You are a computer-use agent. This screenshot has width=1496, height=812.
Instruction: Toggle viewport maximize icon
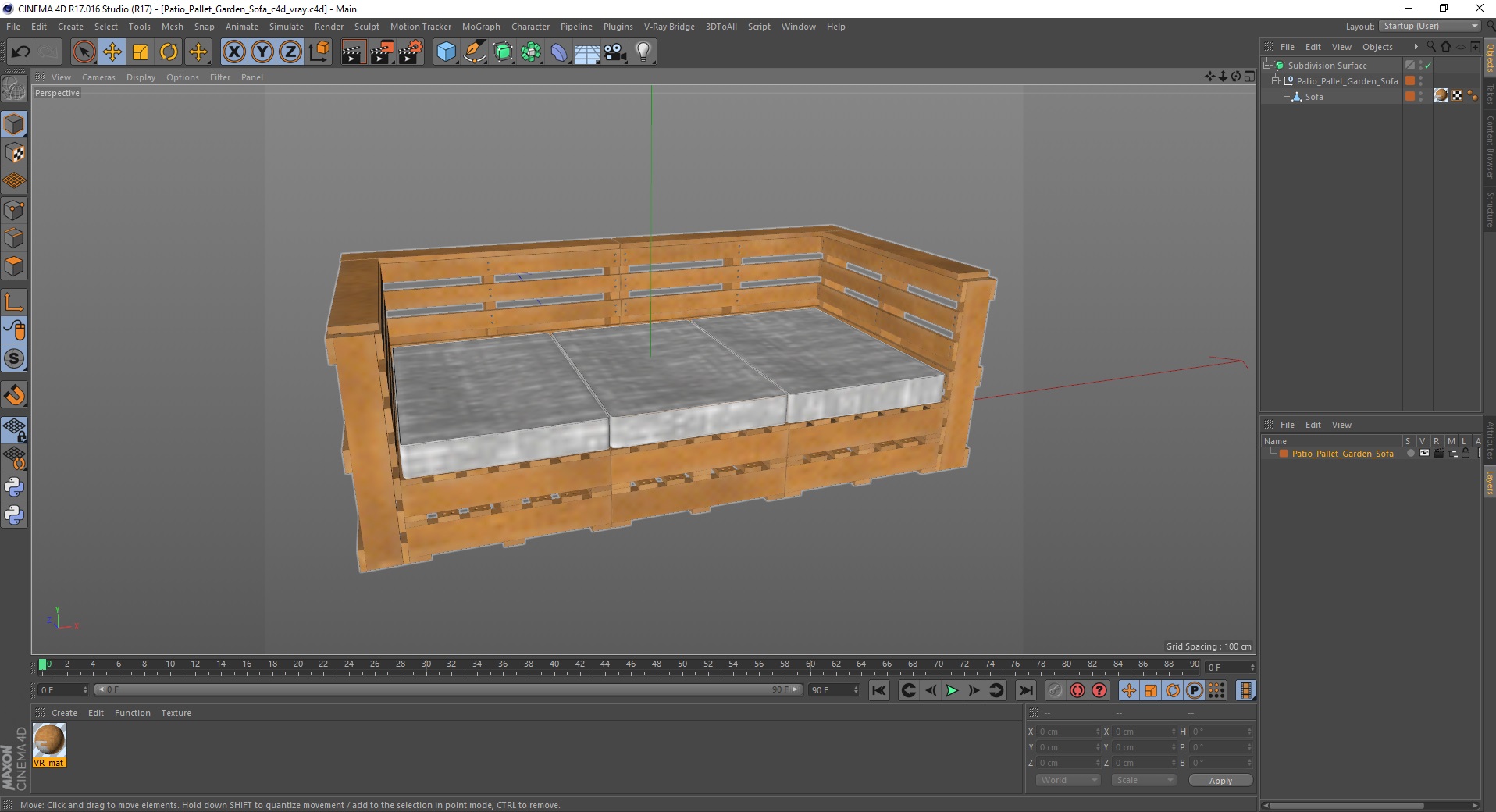point(1249,77)
